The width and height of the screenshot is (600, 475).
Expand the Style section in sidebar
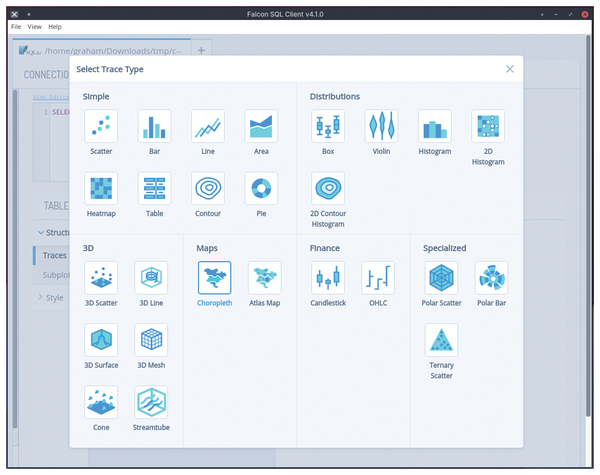click(x=52, y=298)
